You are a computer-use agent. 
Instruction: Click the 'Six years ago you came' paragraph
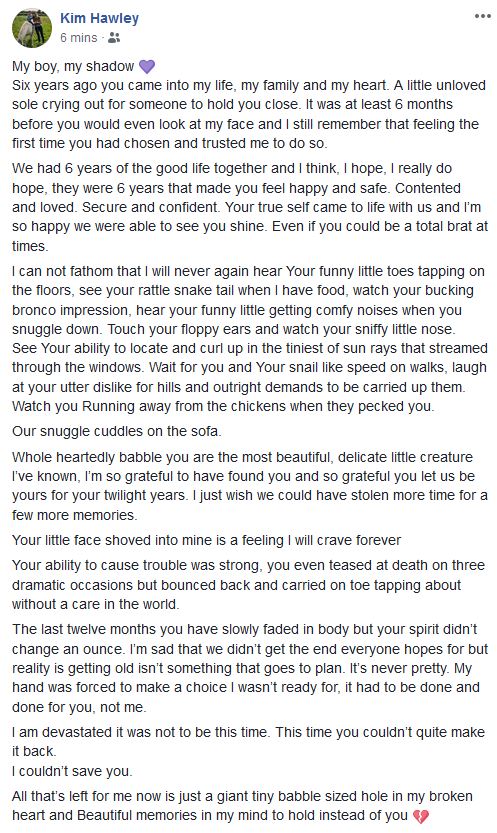point(248,114)
